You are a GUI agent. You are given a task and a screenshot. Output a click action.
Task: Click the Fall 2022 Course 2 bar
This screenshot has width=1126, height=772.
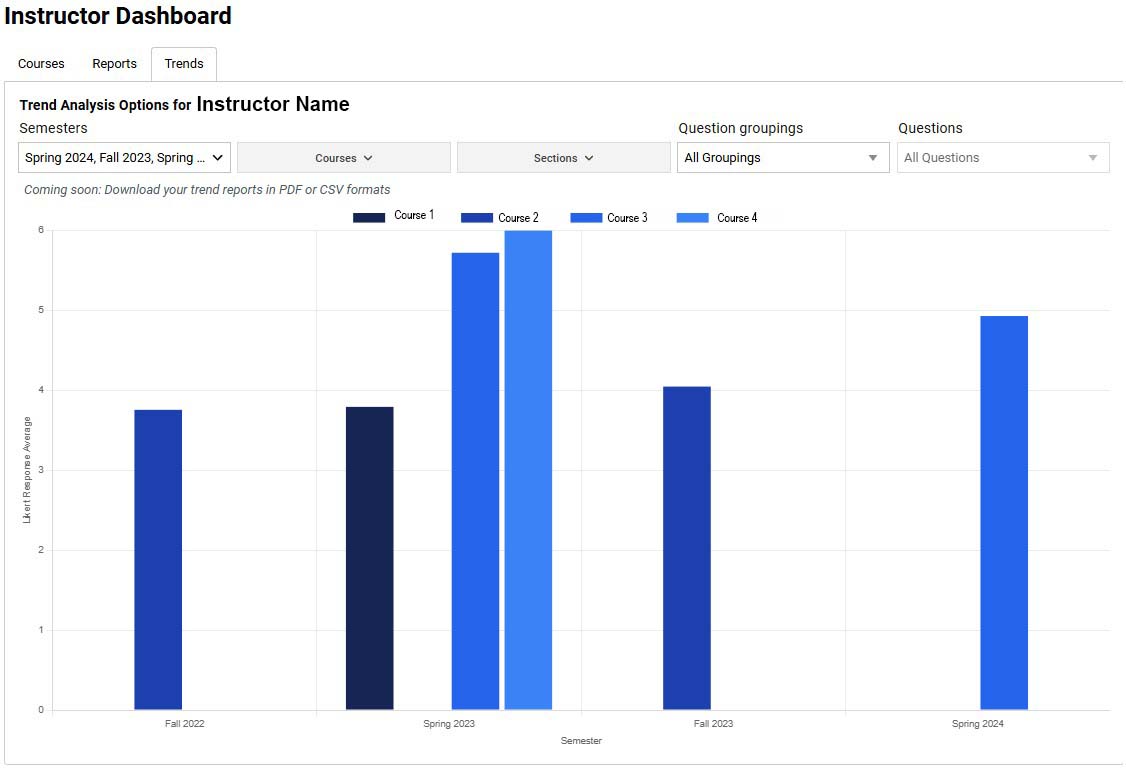coord(158,560)
